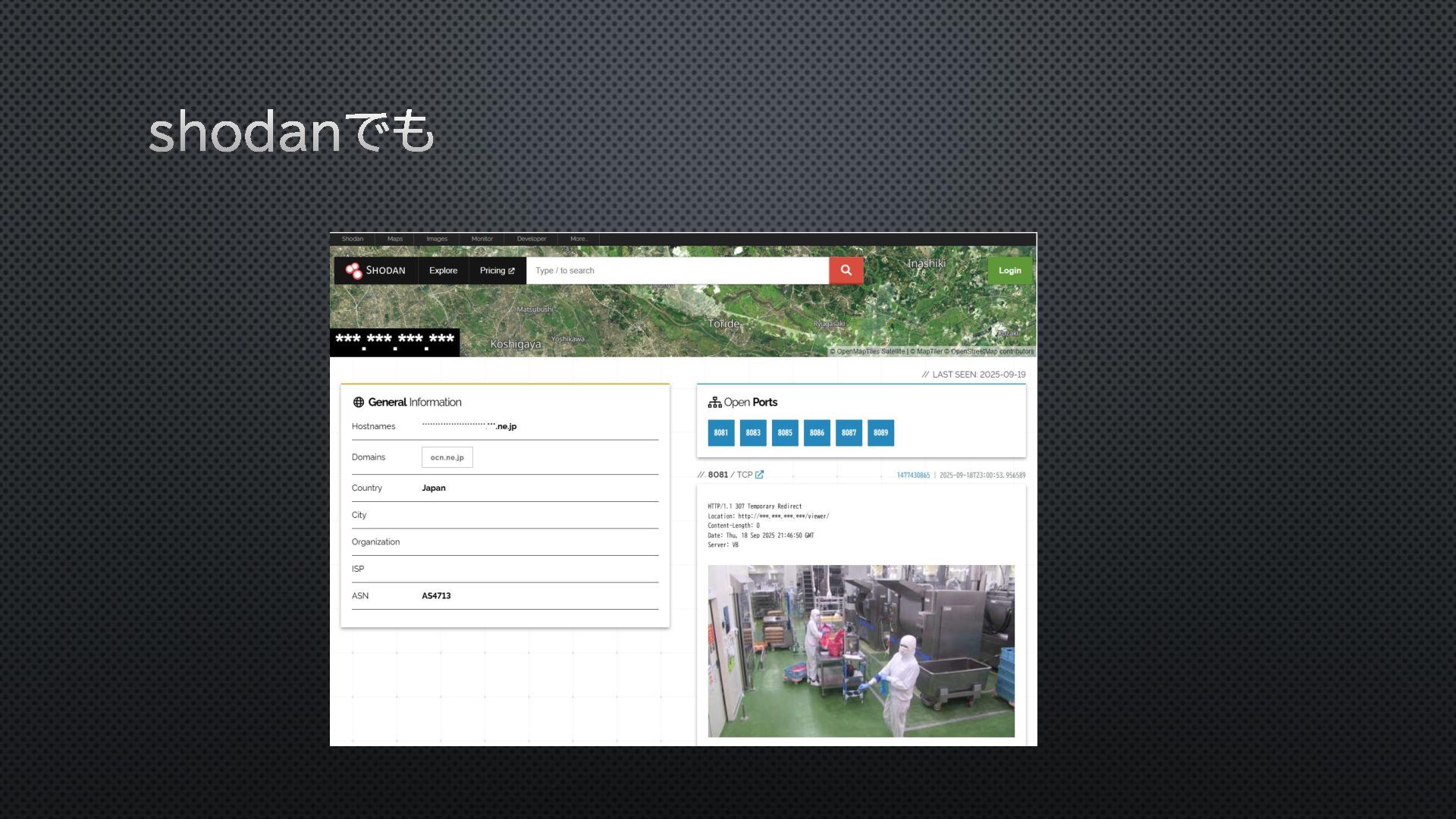Click the masked hostname ending in .ne.jp
1456x819 pixels.
pos(469,426)
